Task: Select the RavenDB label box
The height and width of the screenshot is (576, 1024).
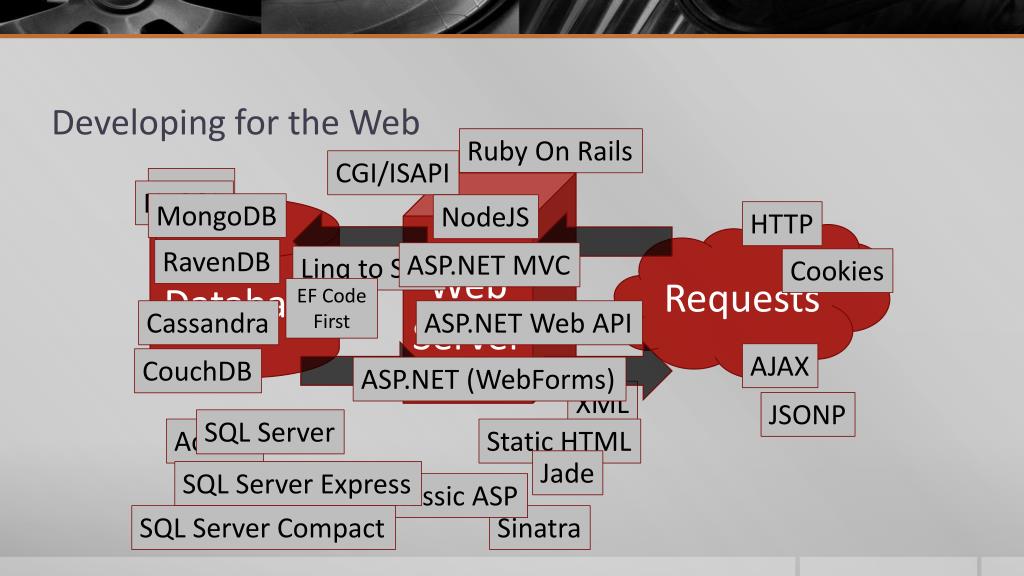Action: pos(217,262)
